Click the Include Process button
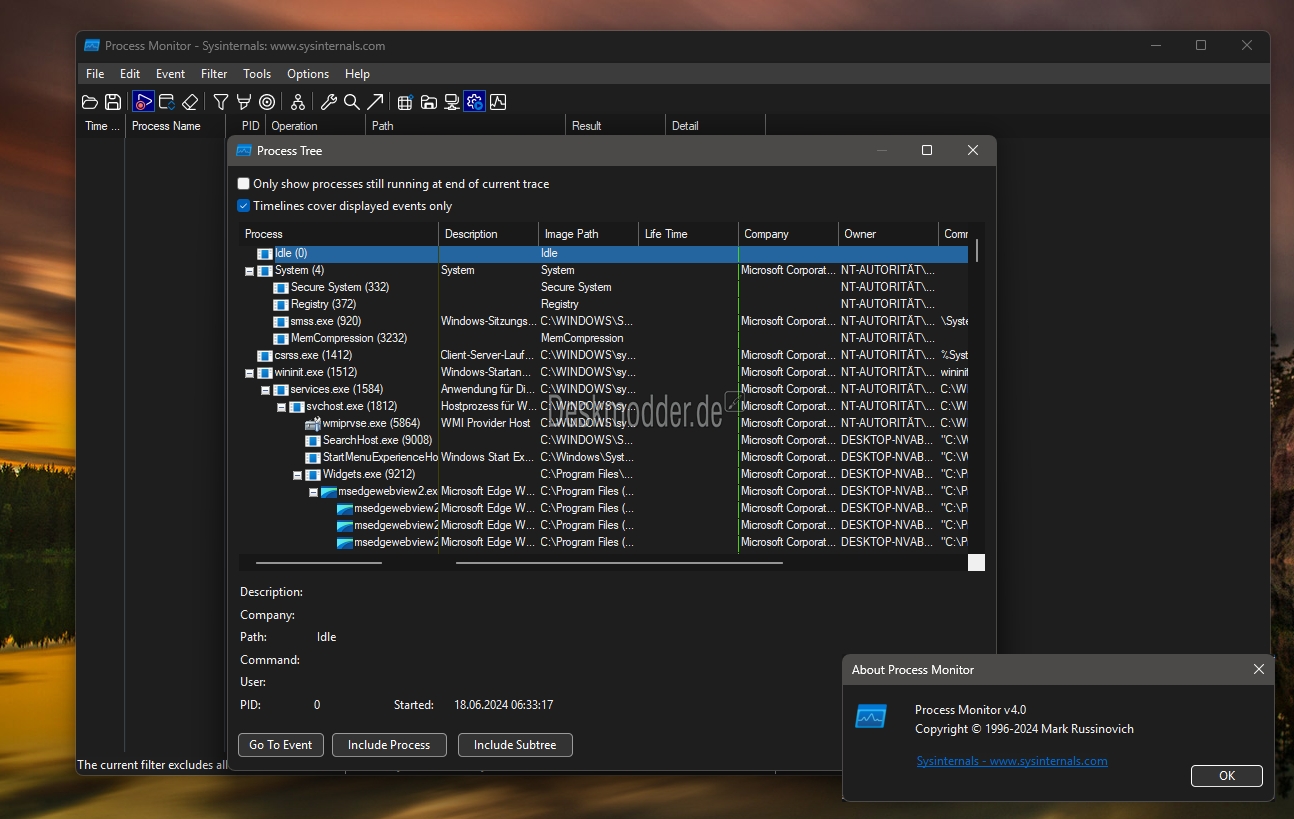Viewport: 1294px width, 819px height. [389, 745]
